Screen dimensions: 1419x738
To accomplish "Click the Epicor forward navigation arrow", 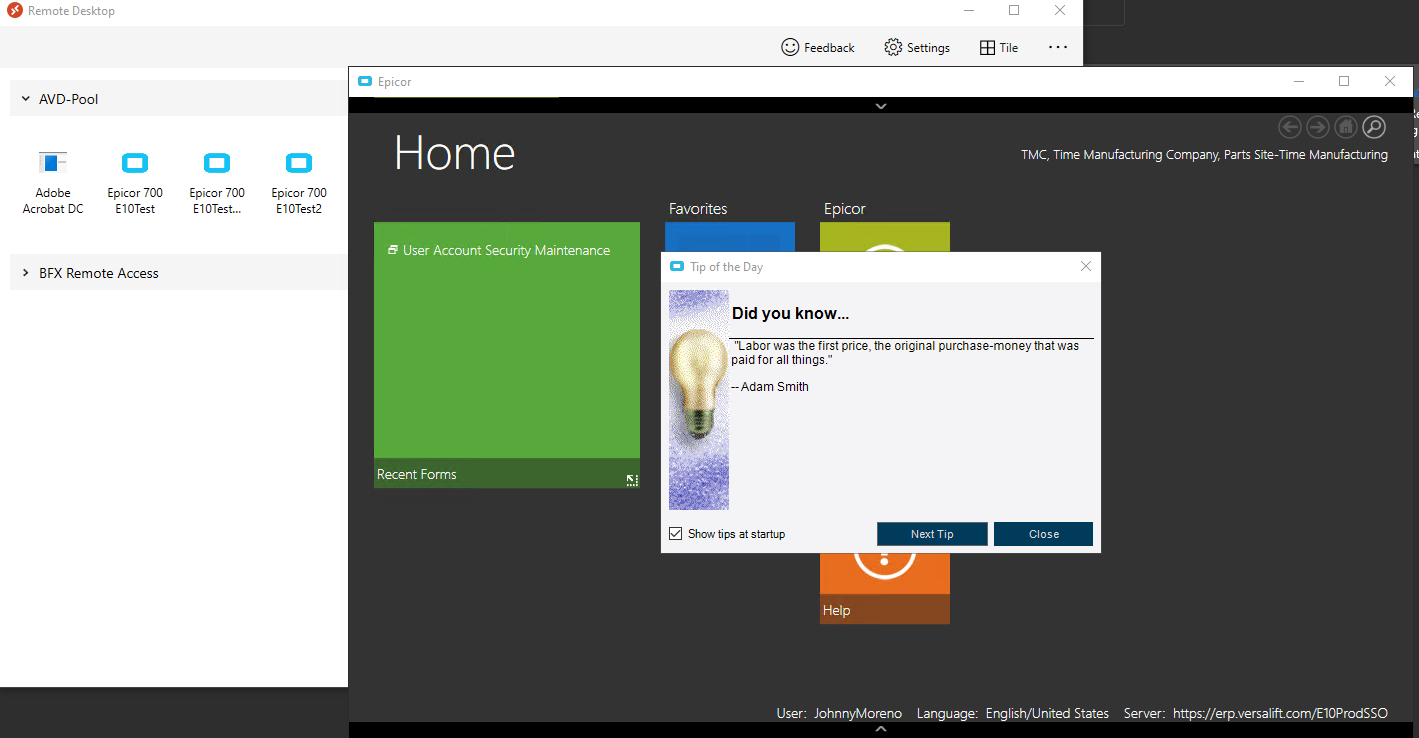I will [1318, 127].
